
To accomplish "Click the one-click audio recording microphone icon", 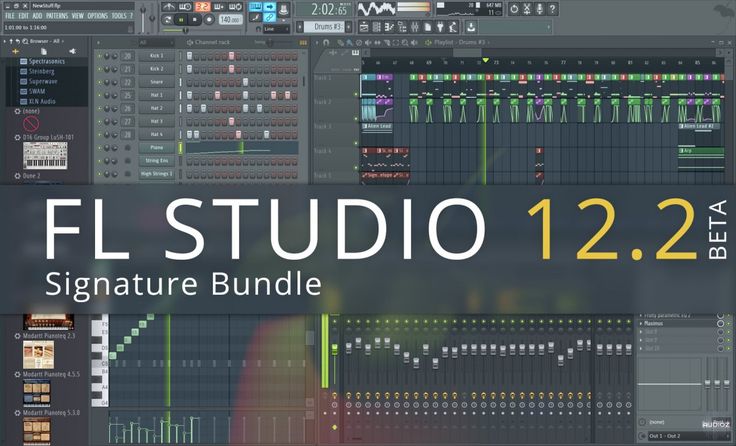I will (539, 8).
